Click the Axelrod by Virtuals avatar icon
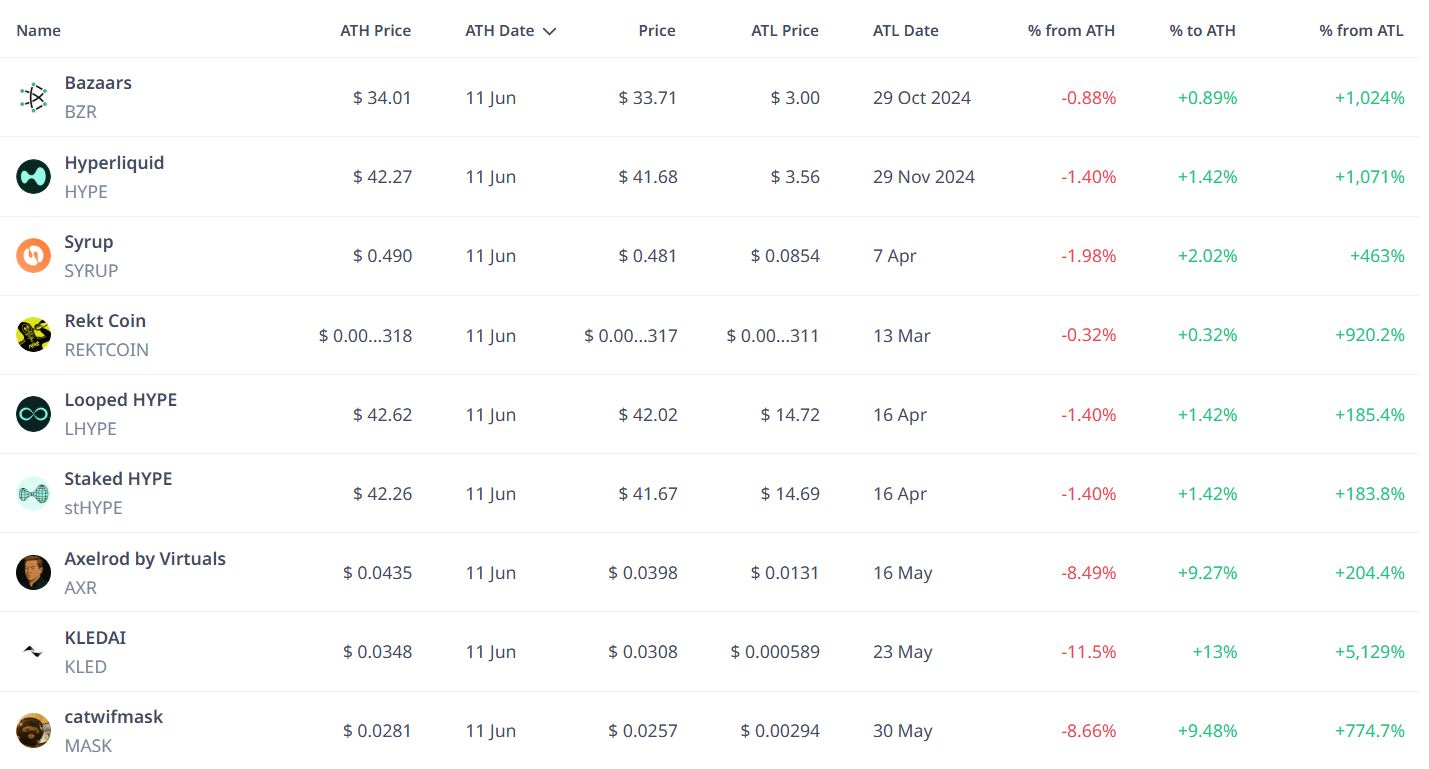The width and height of the screenshot is (1429, 769). (x=33, y=572)
